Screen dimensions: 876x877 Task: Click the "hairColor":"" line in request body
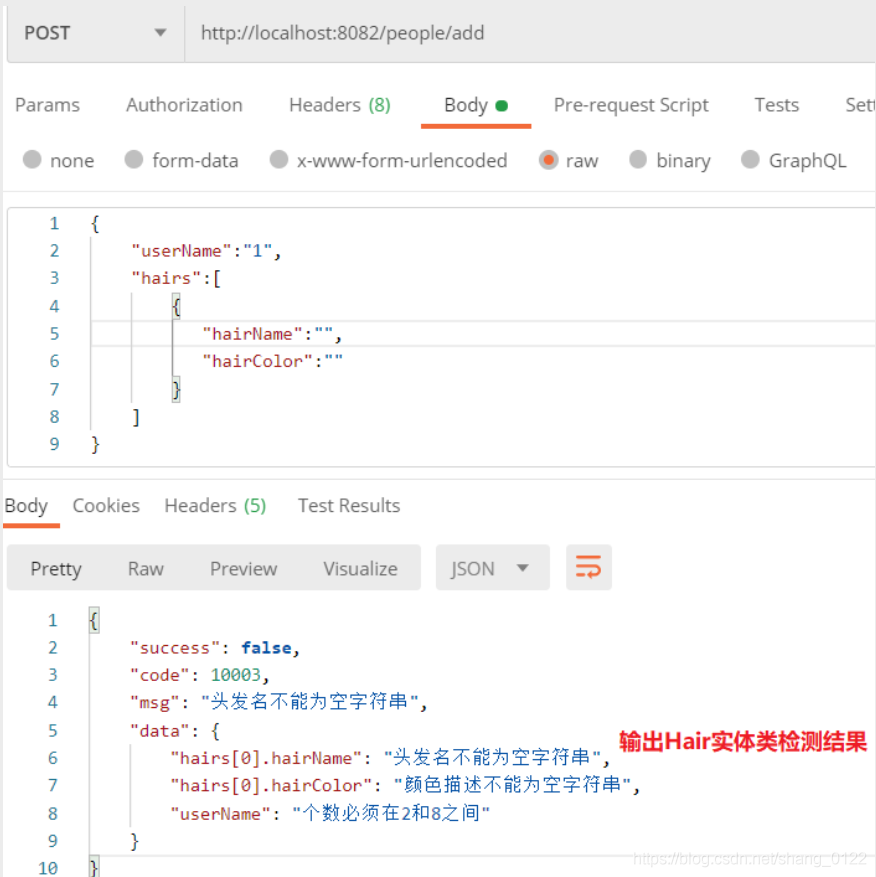point(272,361)
